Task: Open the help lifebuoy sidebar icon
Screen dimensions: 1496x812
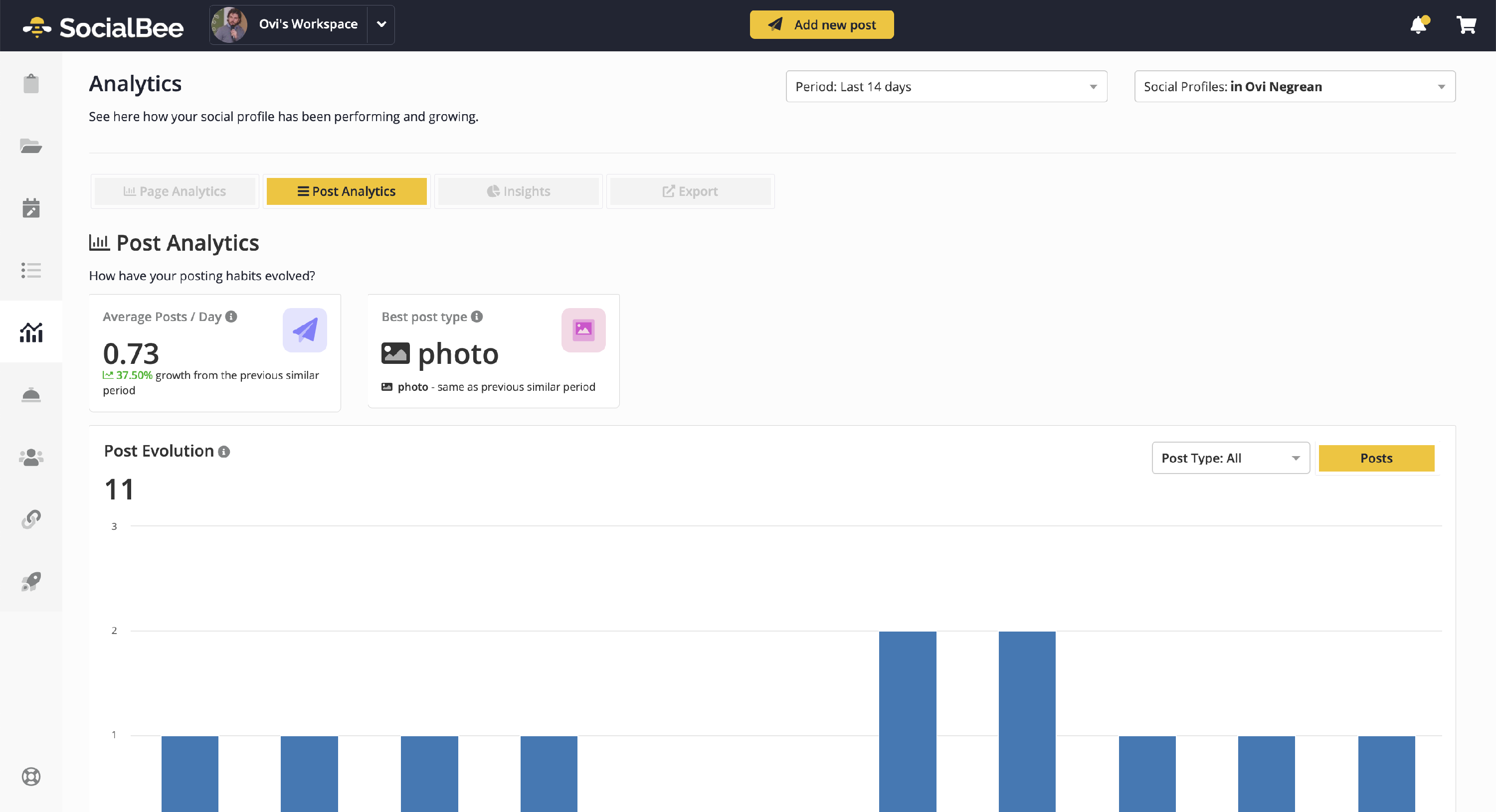Action: click(x=31, y=776)
